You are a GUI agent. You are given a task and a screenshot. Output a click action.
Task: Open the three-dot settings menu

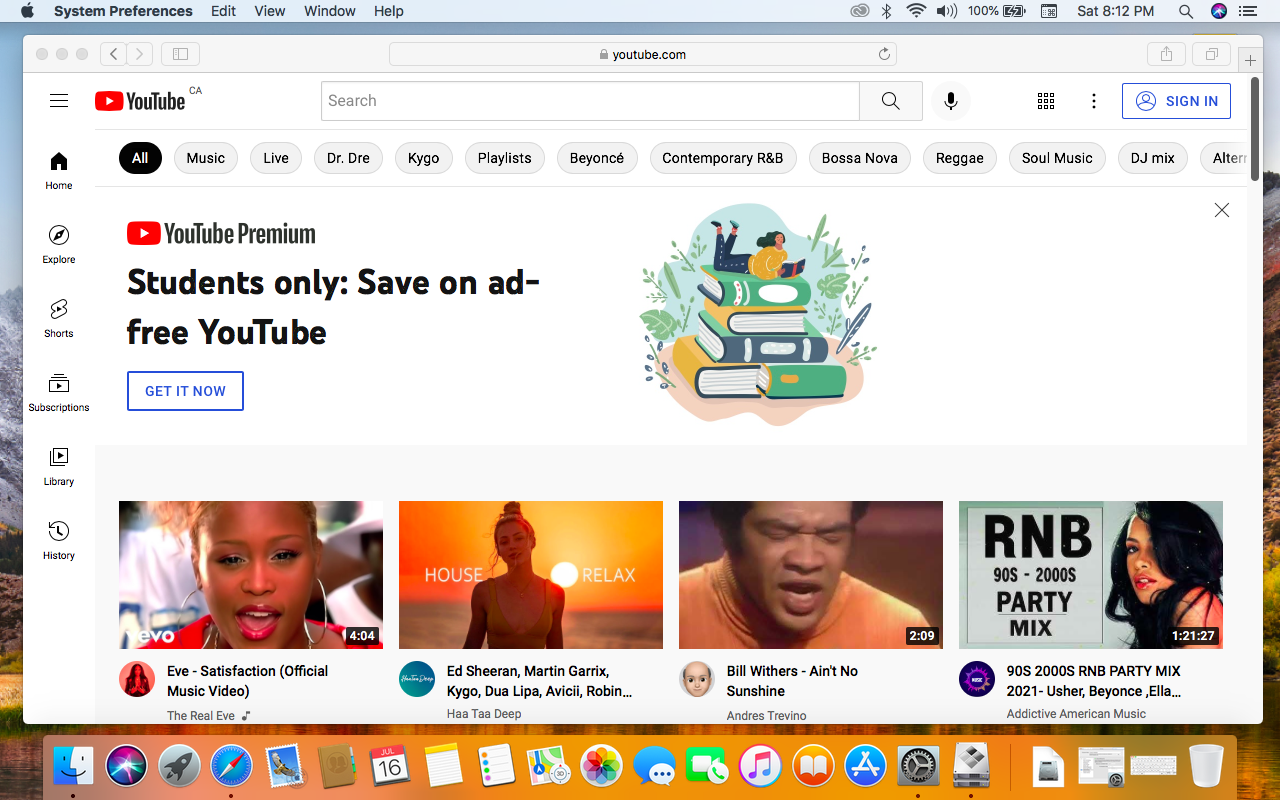(x=1094, y=101)
